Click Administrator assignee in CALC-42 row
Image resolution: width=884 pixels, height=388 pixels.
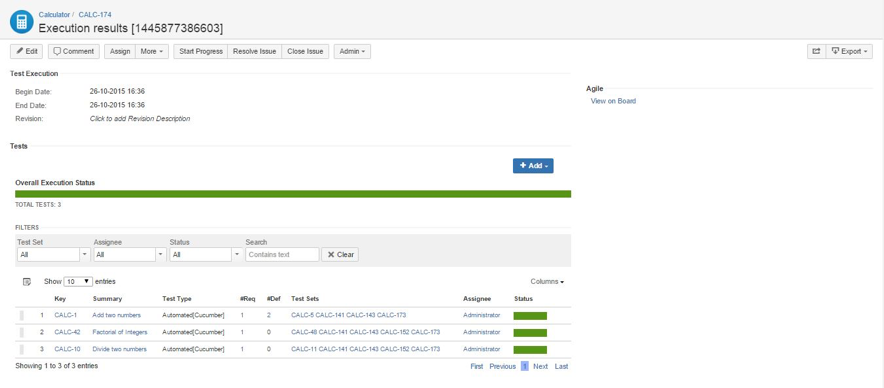(x=481, y=332)
